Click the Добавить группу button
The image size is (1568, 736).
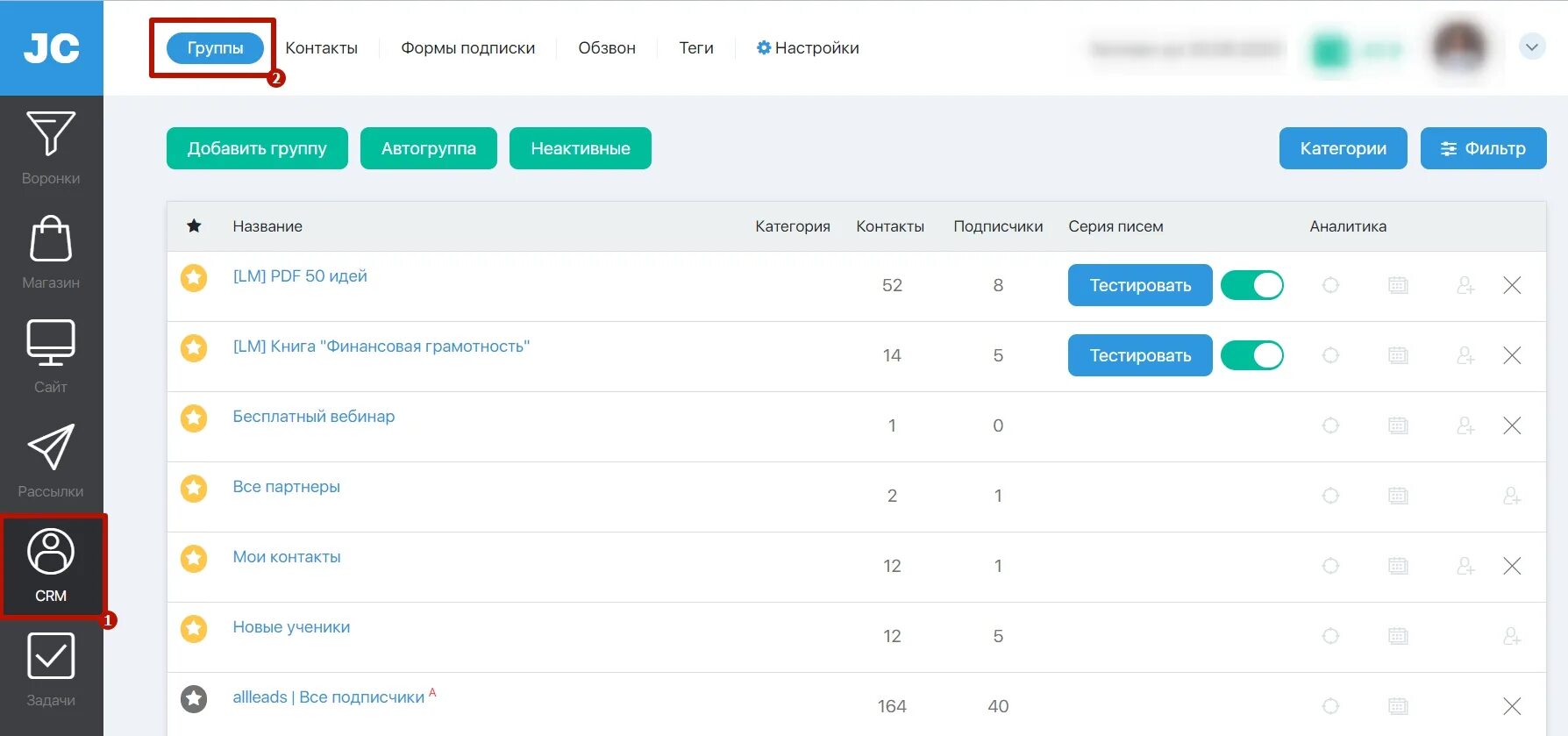(257, 148)
